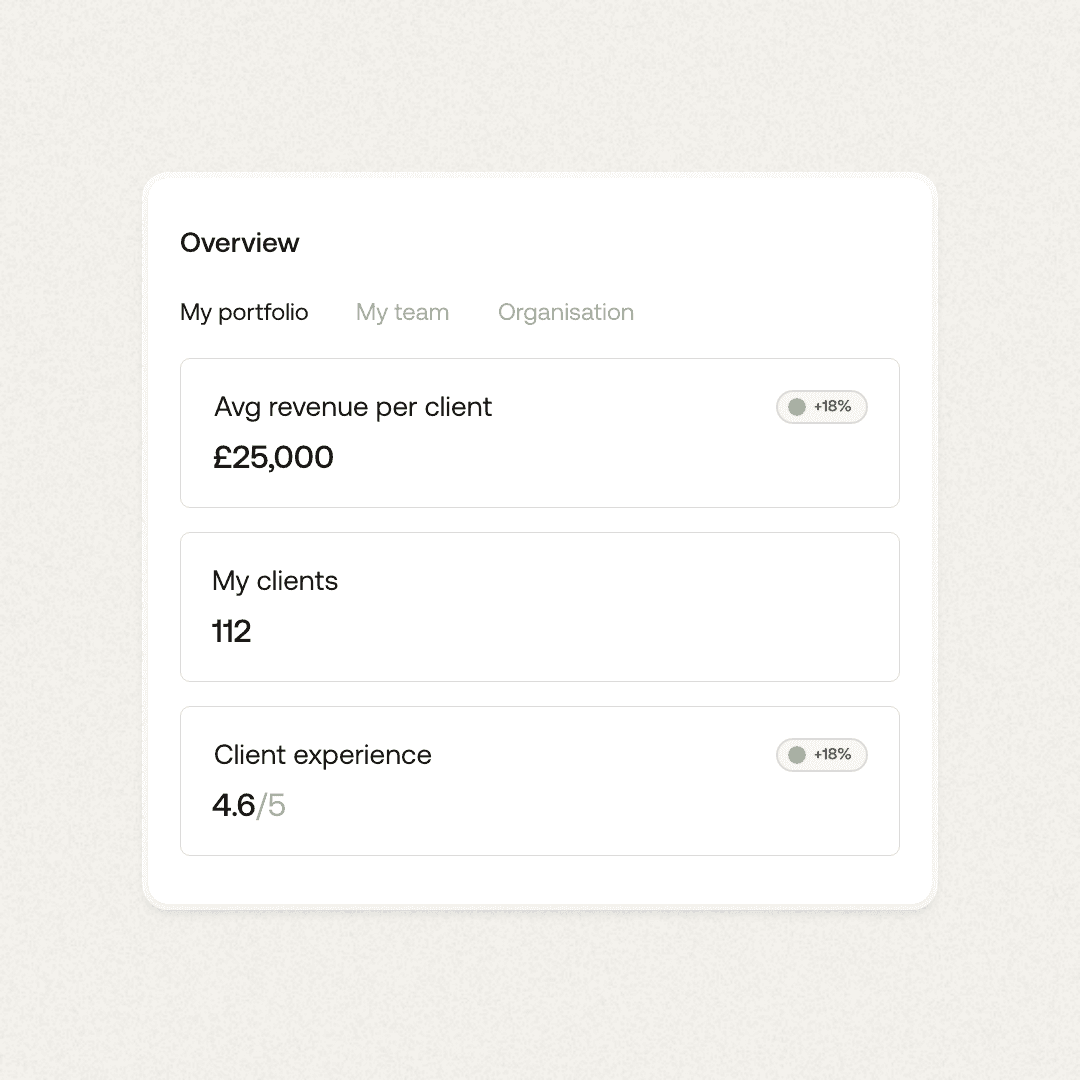Click the 112 clients count

click(231, 632)
